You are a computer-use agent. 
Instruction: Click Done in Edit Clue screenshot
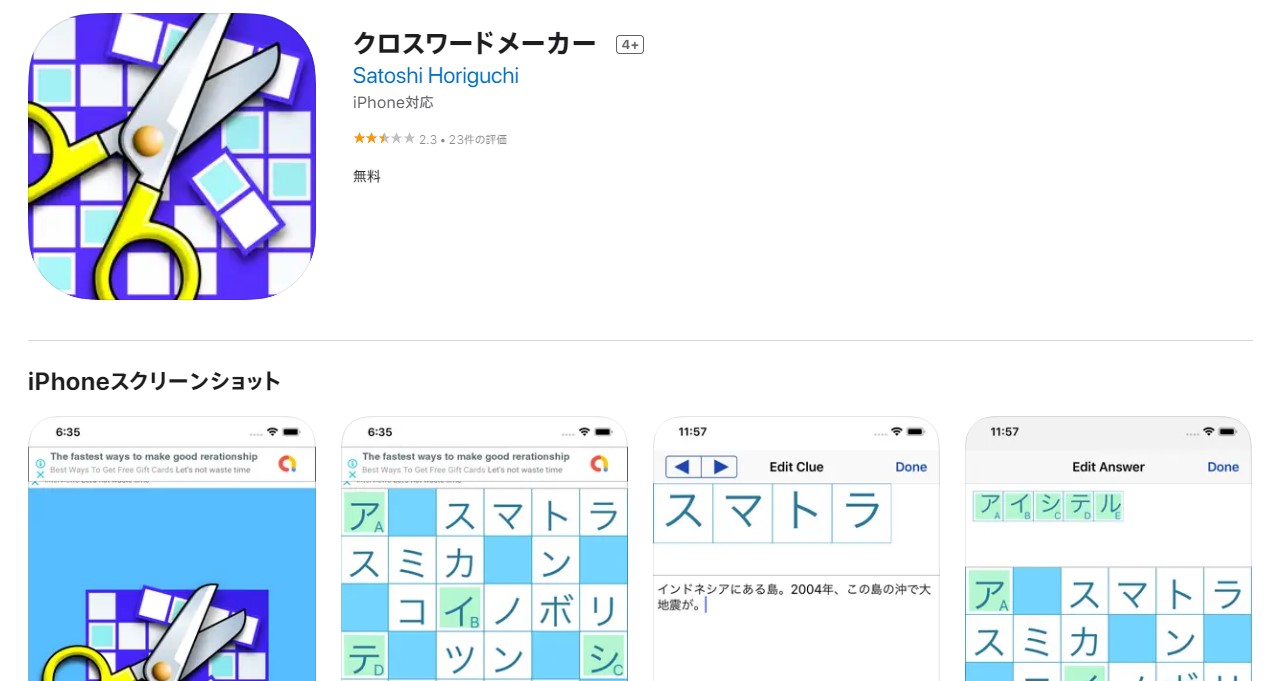[x=911, y=467]
